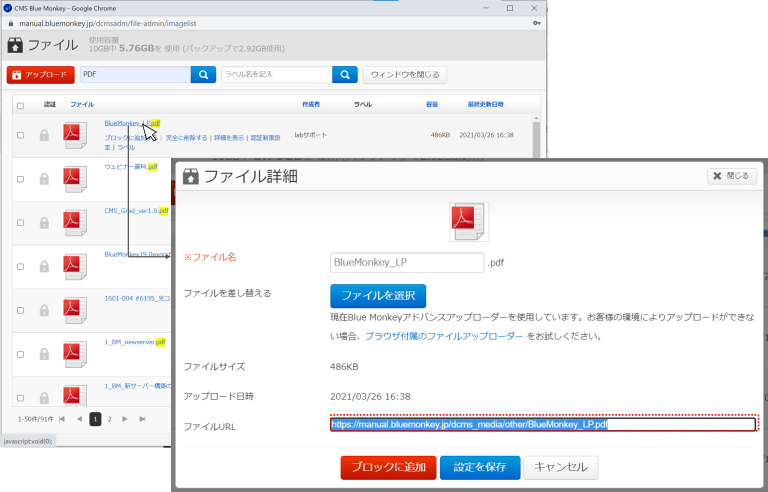This screenshot has height=492, width=768.
Task: Open the BlueMonkey_LP.pdf file link
Action: tap(132, 123)
